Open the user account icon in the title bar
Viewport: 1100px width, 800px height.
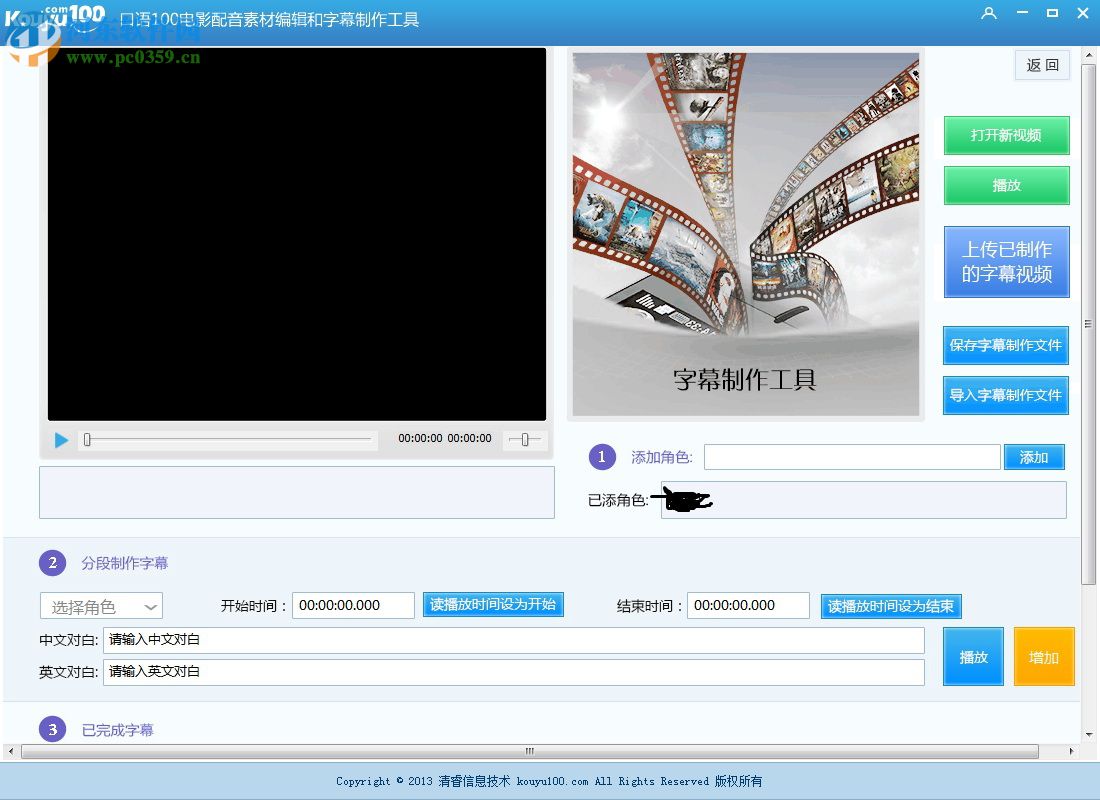tap(989, 13)
